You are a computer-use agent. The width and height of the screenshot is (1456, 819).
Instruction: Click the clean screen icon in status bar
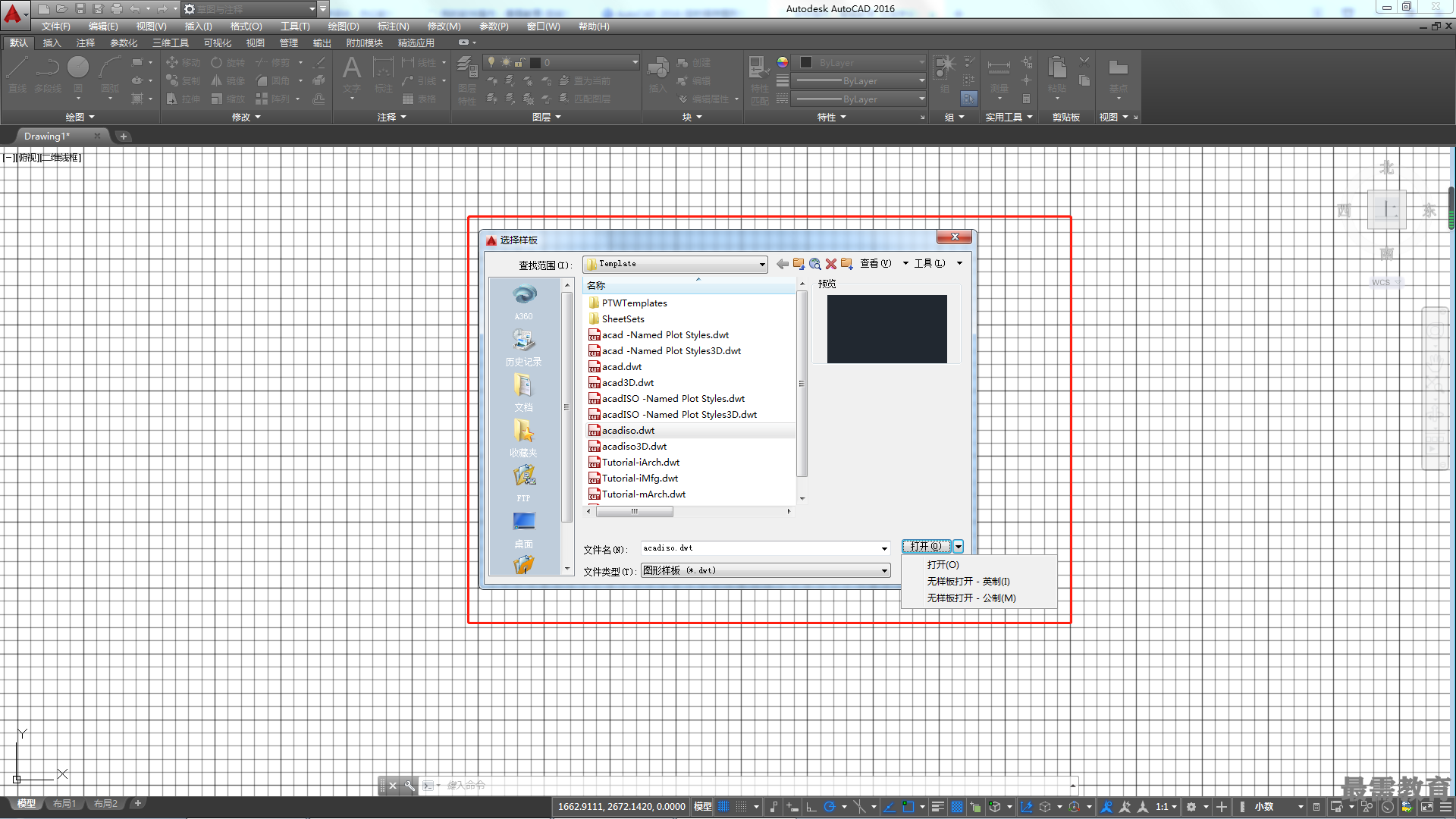[x=1426, y=807]
